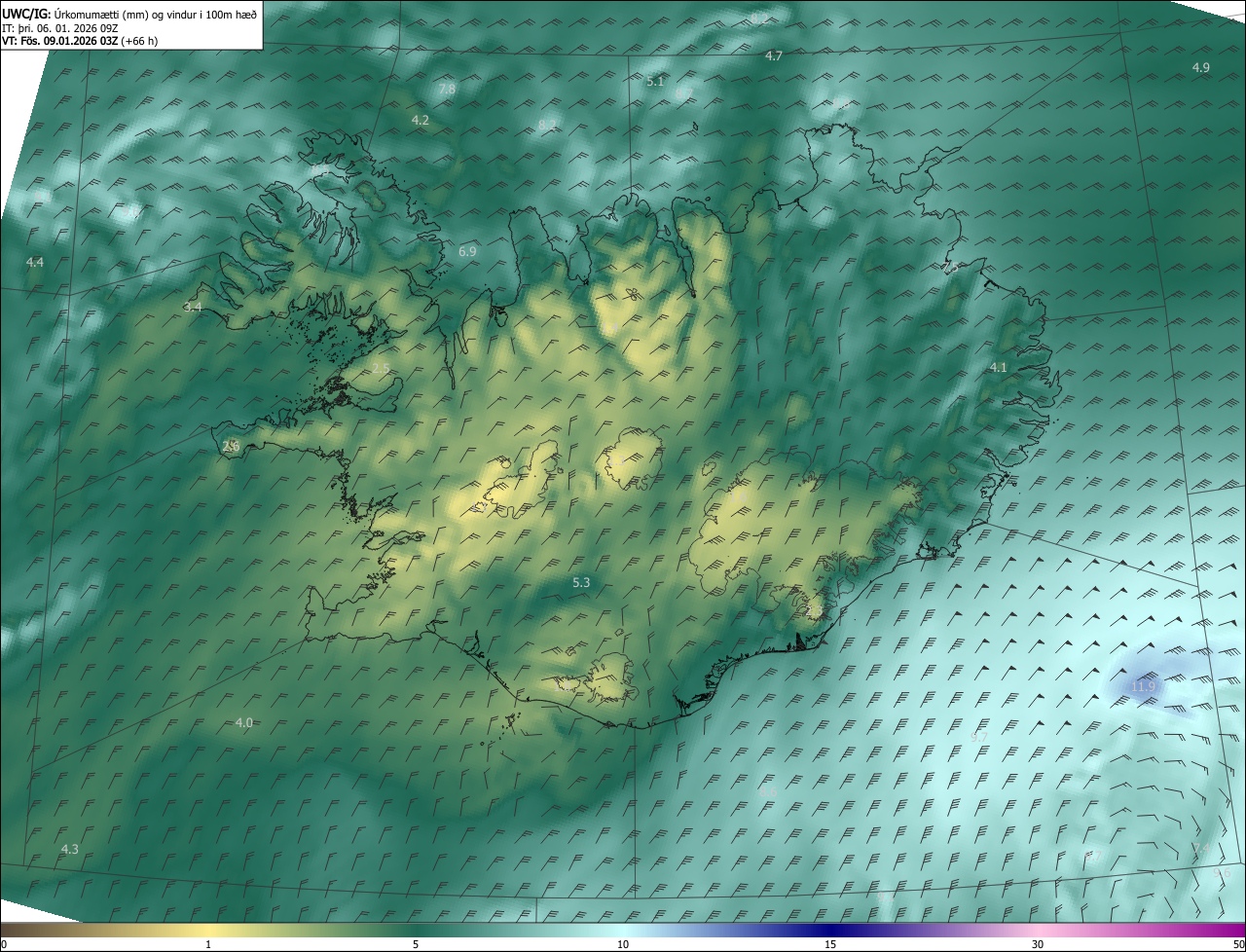Select the 4.1 value label
Image resolution: width=1246 pixels, height=952 pixels.
coord(998,368)
